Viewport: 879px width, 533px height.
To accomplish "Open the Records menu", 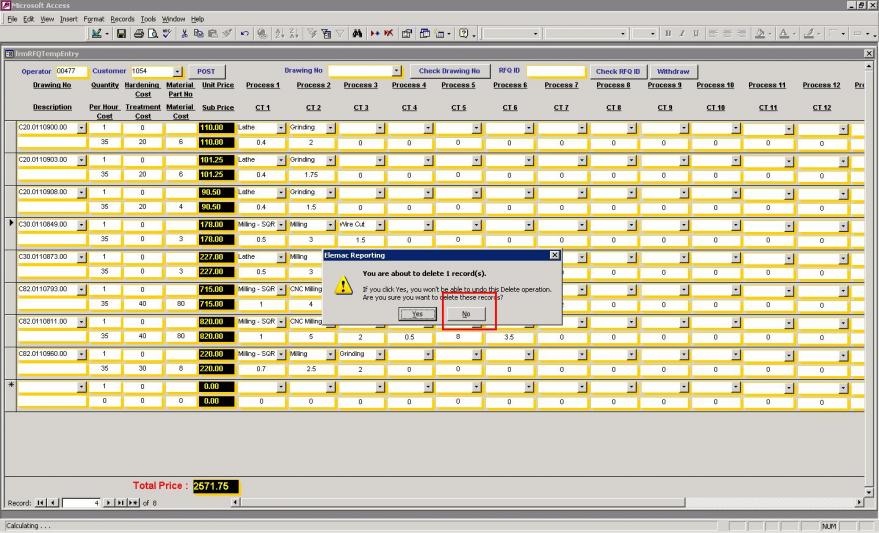I will coord(122,19).
